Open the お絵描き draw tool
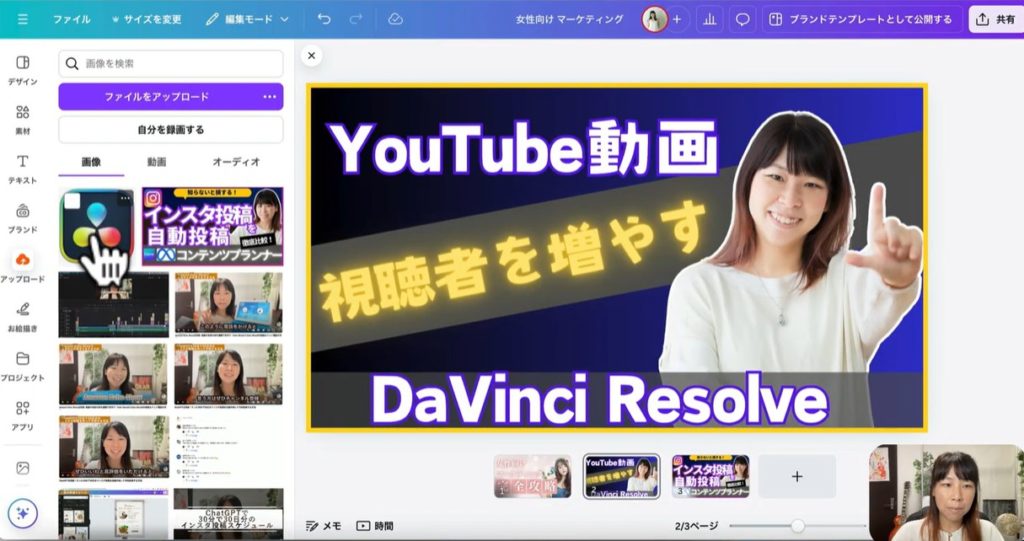This screenshot has width=1024, height=541. point(22,316)
